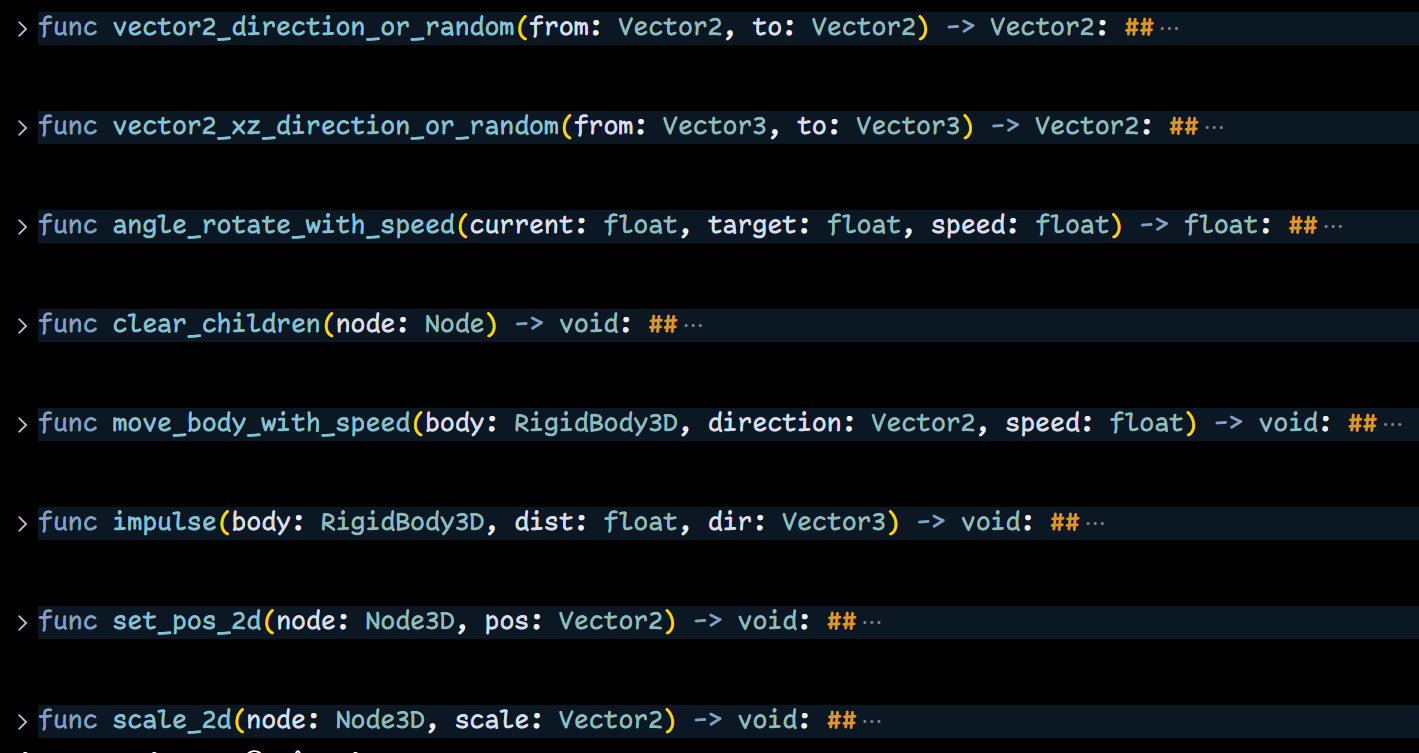
Task: Click the folded ellipsis on the impulse line
Action: [x=1095, y=523]
